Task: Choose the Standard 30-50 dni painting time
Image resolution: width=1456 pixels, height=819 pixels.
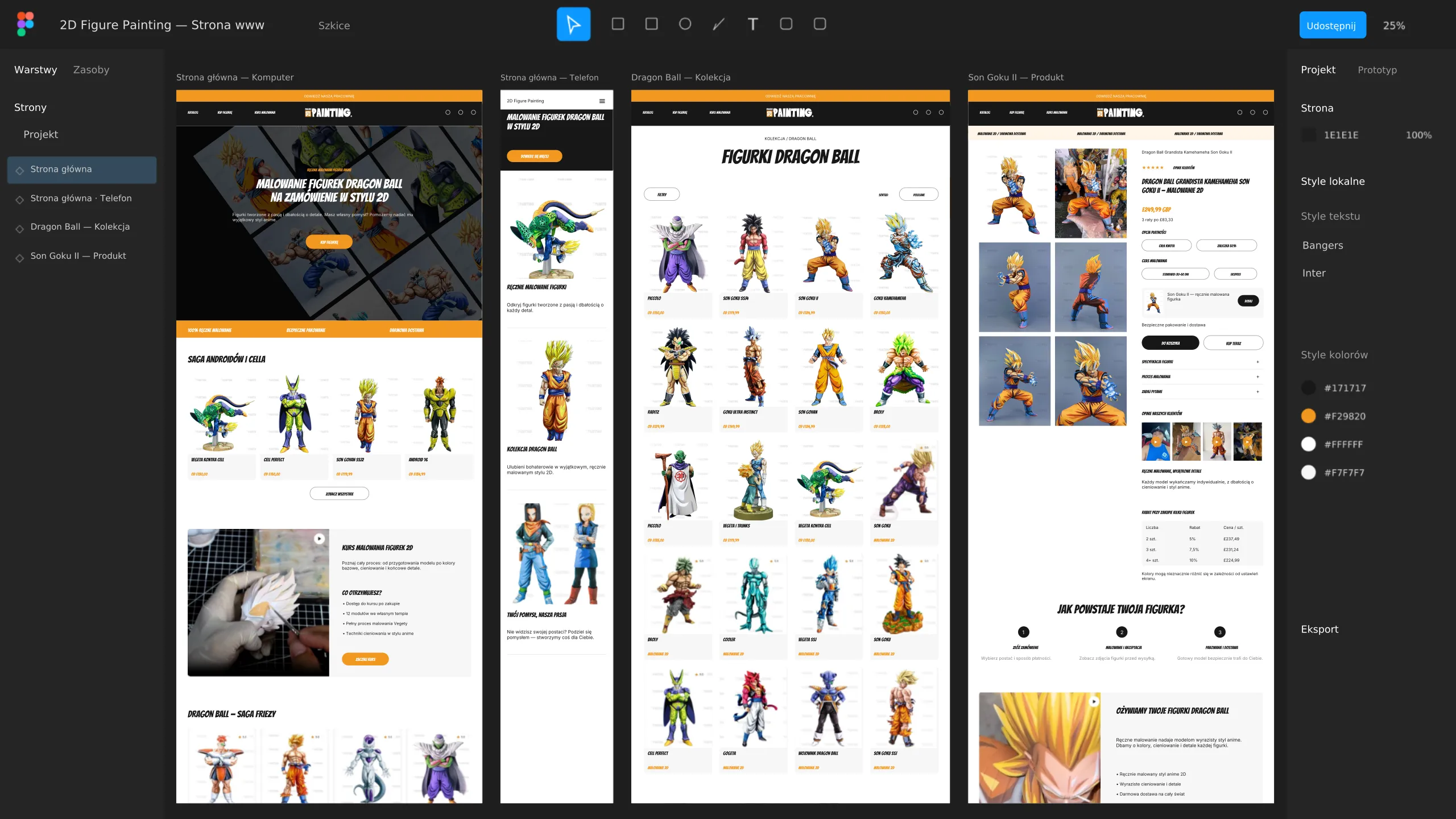Action: pos(1176,274)
